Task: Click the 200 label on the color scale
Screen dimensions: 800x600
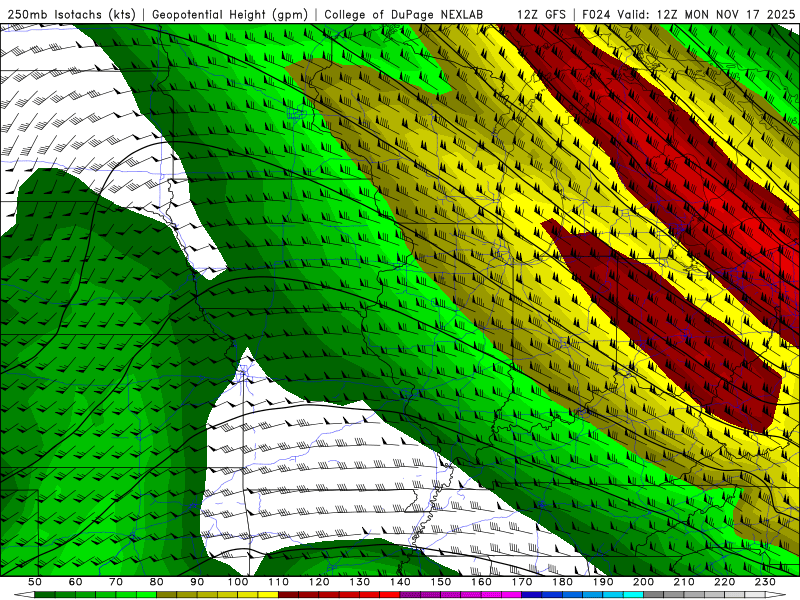Action: coord(643,582)
